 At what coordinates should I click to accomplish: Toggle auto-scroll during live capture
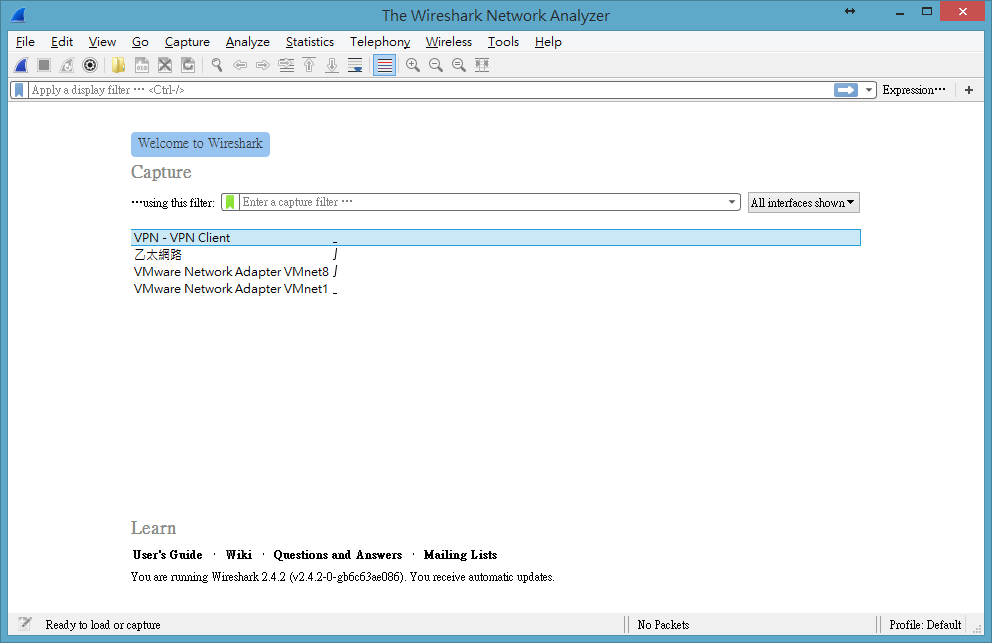(355, 65)
